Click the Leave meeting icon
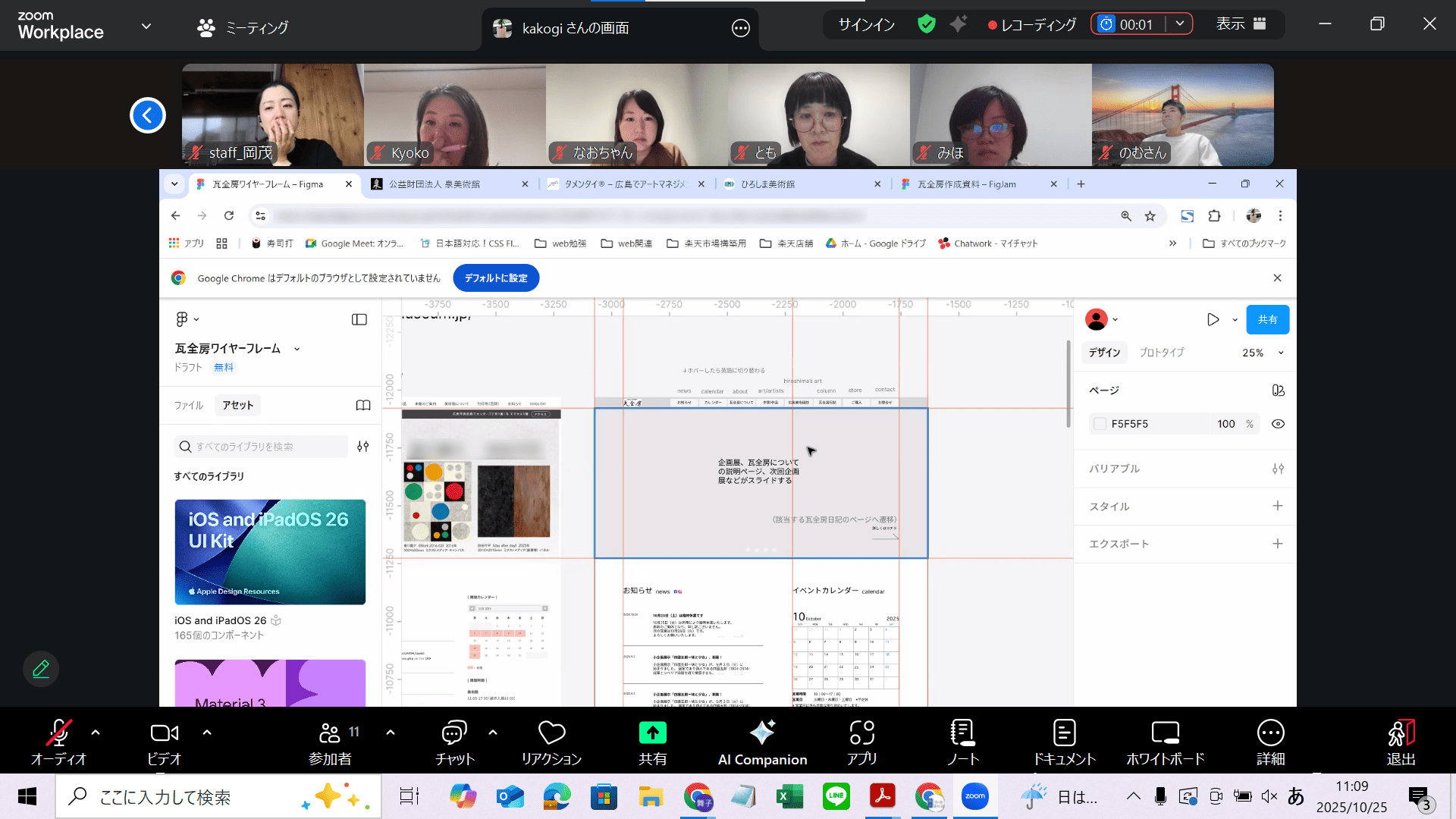Viewport: 1456px width, 819px height. 1401,733
